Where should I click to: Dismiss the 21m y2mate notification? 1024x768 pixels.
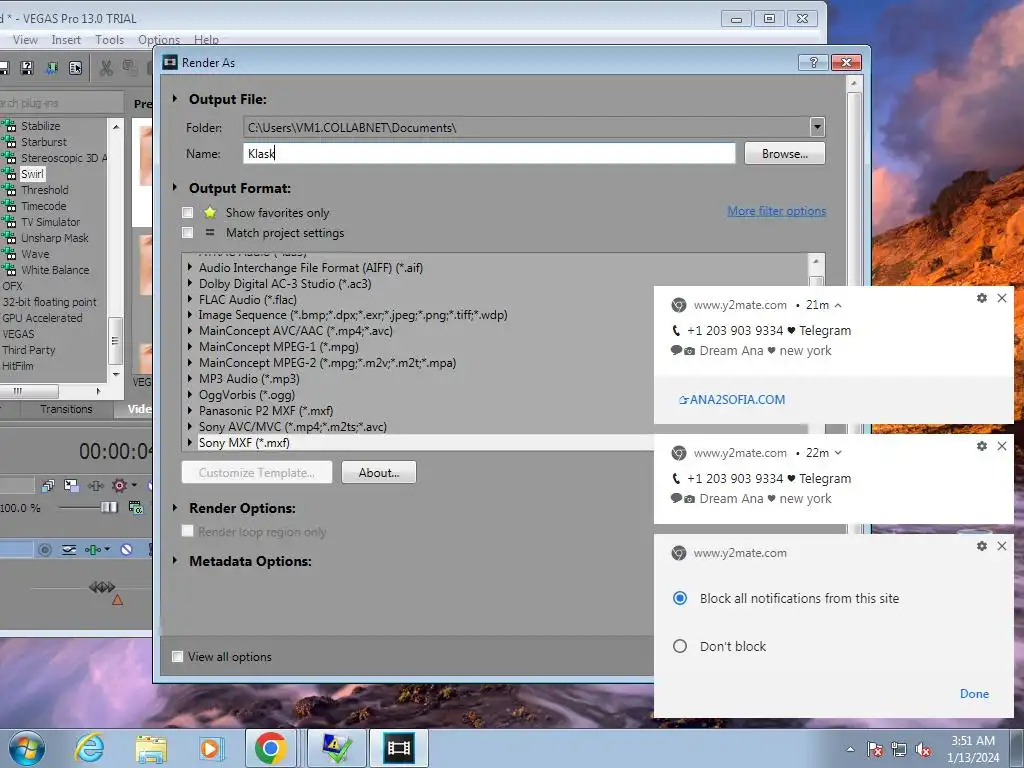pyautogui.click(x=1002, y=298)
